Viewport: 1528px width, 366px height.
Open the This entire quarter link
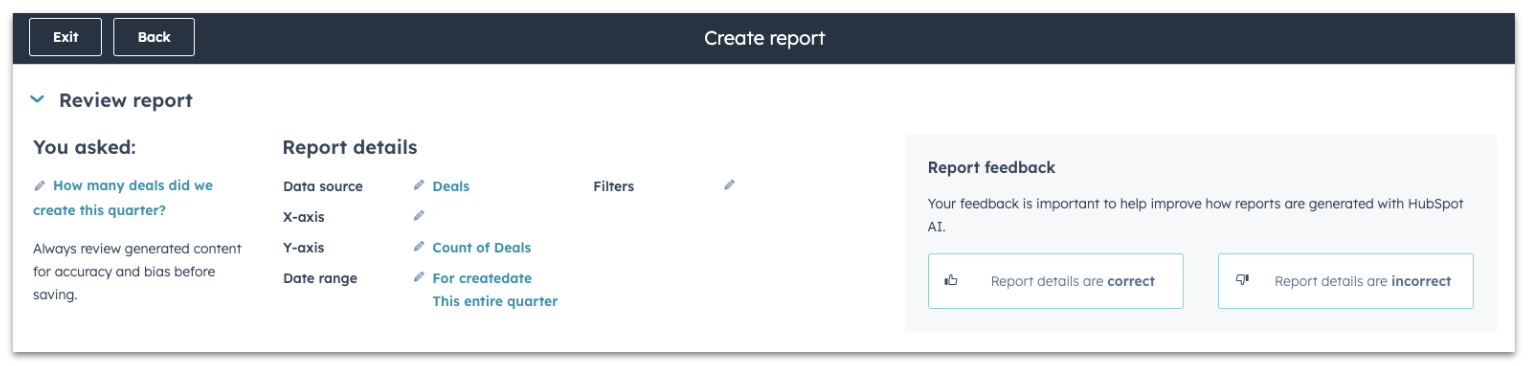point(495,301)
